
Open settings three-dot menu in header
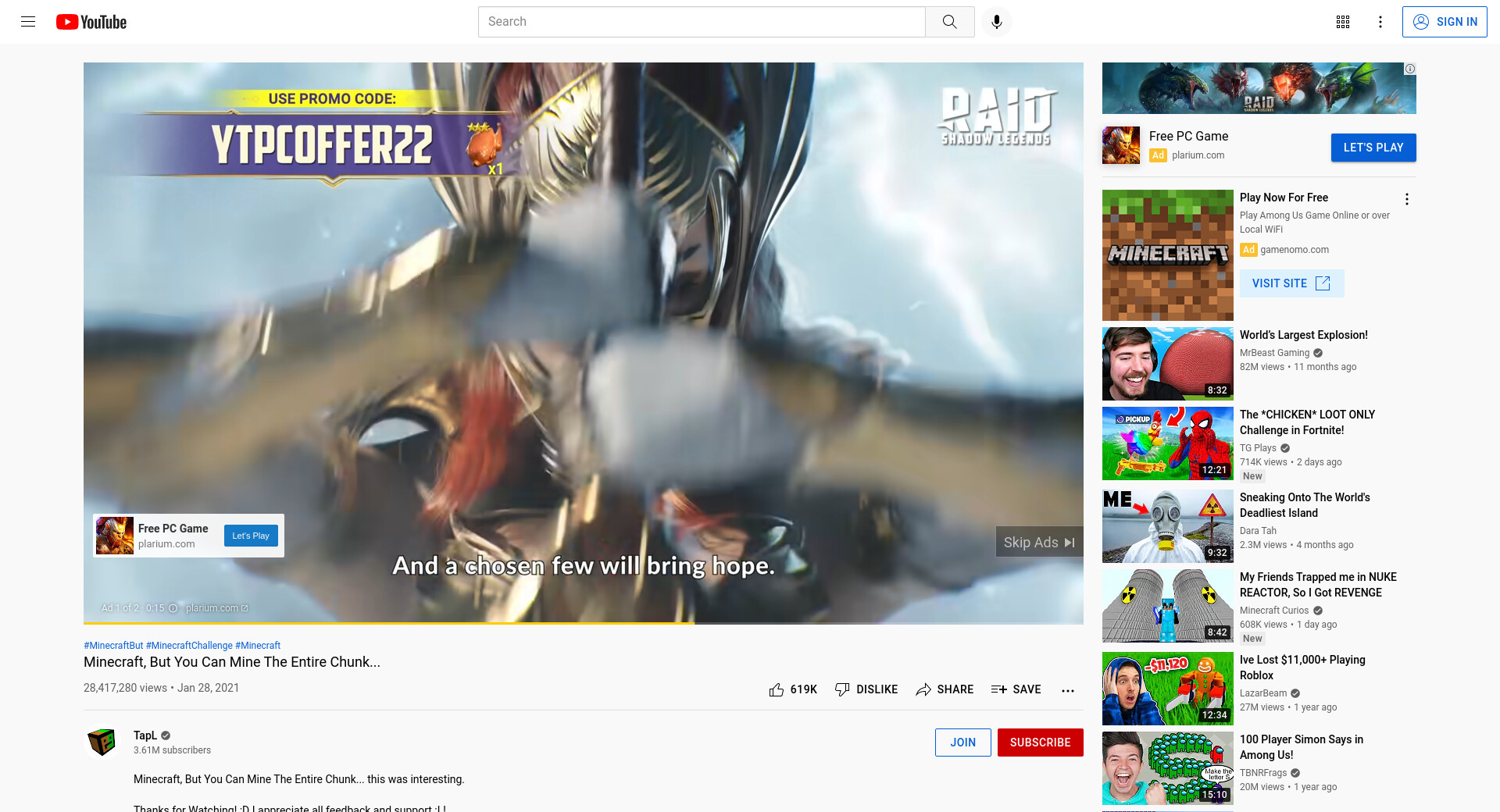[1380, 22]
